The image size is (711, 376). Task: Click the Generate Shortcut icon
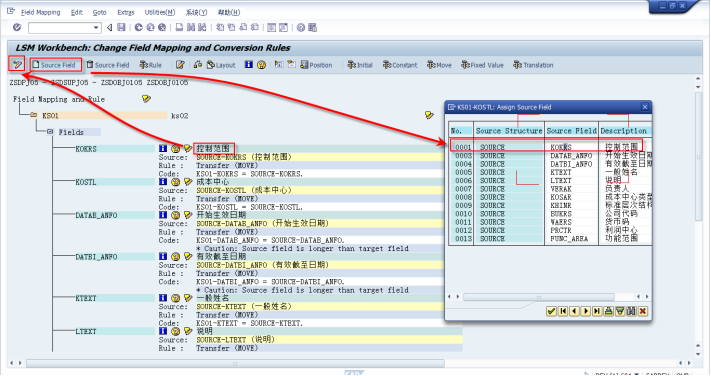pyautogui.click(x=283, y=28)
